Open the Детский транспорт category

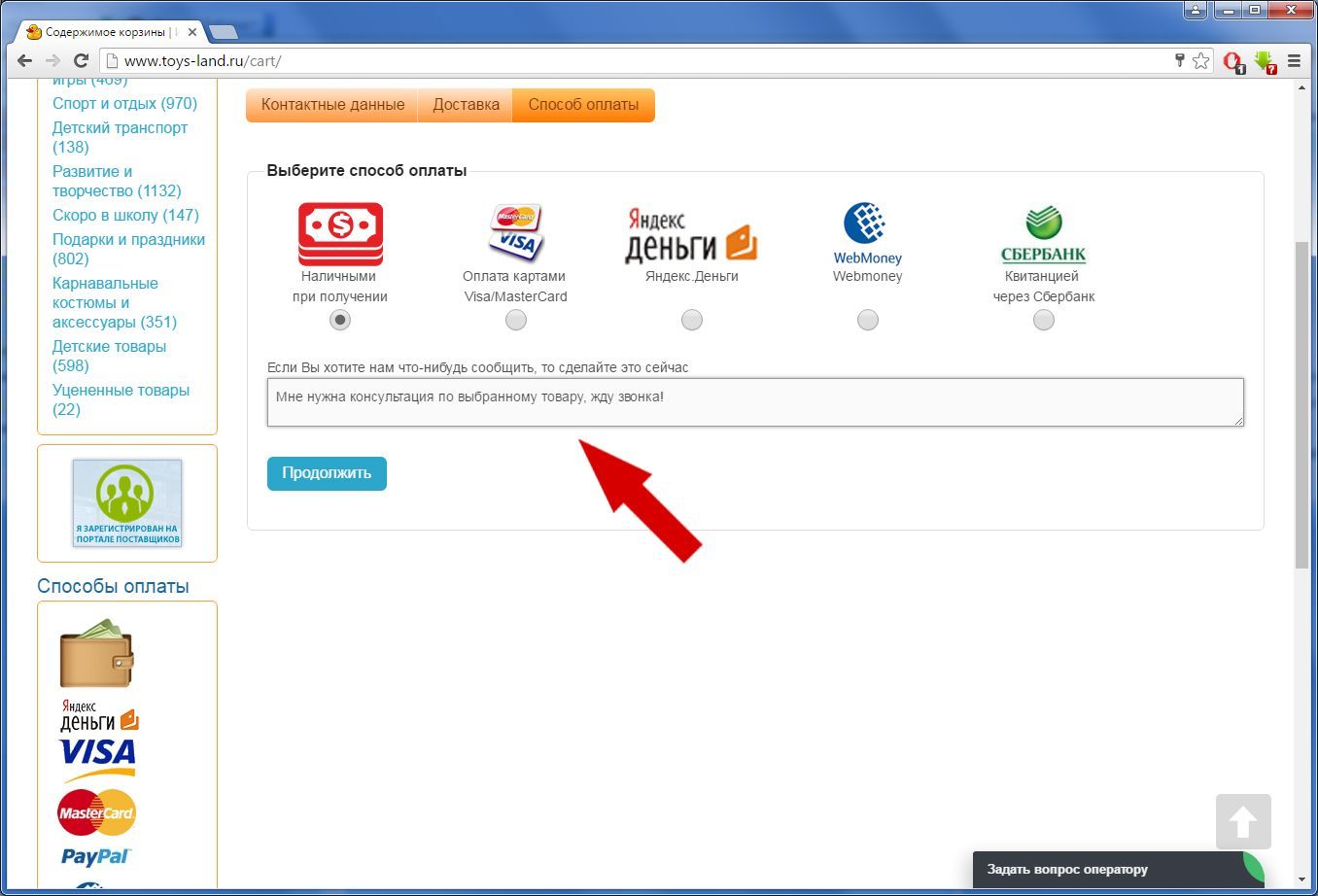tap(120, 137)
